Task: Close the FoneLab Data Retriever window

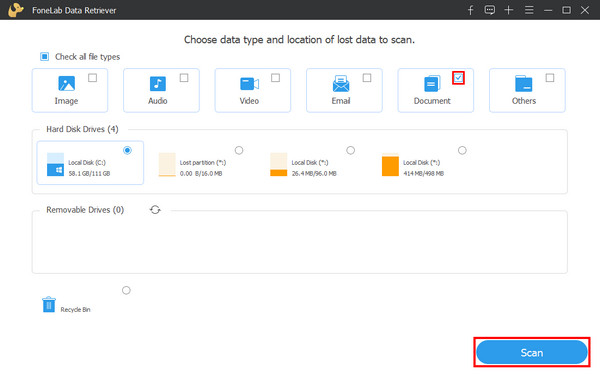Action: pyautogui.click(x=585, y=10)
